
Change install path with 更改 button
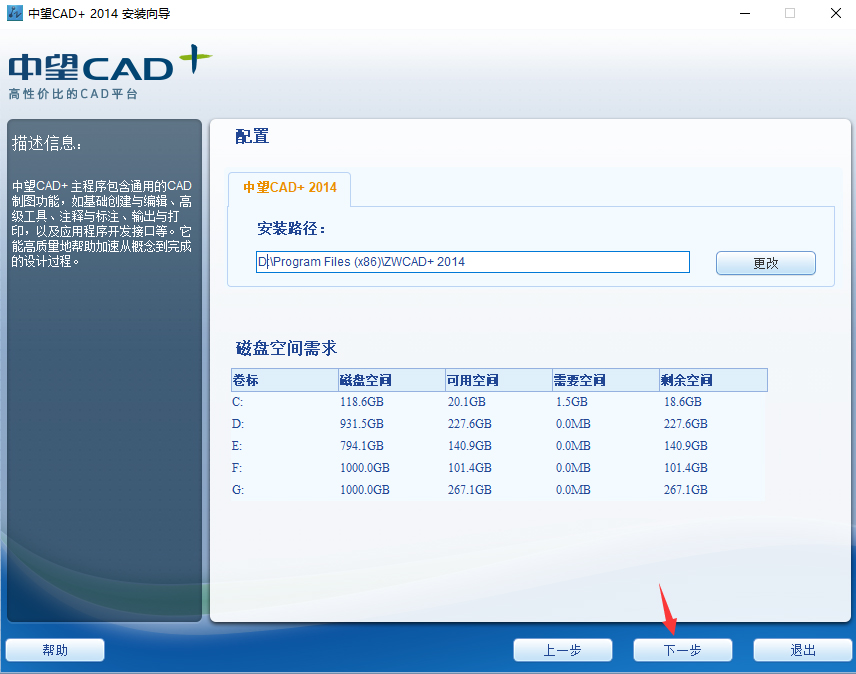pos(765,263)
